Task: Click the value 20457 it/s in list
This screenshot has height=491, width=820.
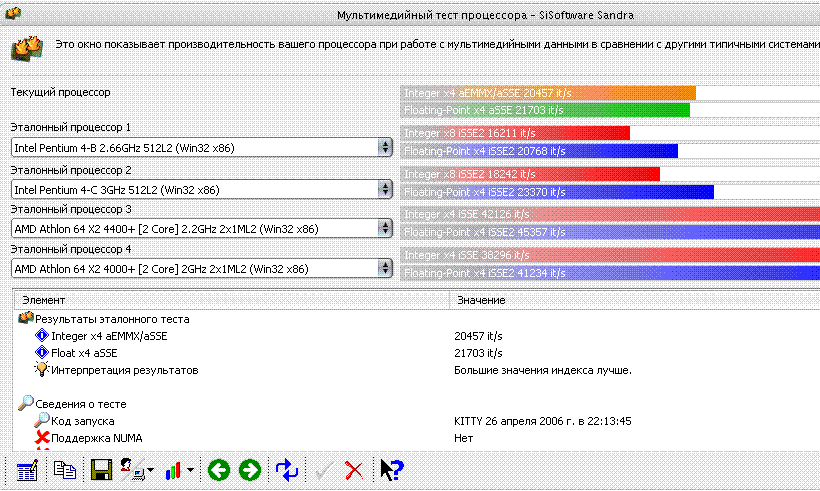Action: click(x=478, y=336)
